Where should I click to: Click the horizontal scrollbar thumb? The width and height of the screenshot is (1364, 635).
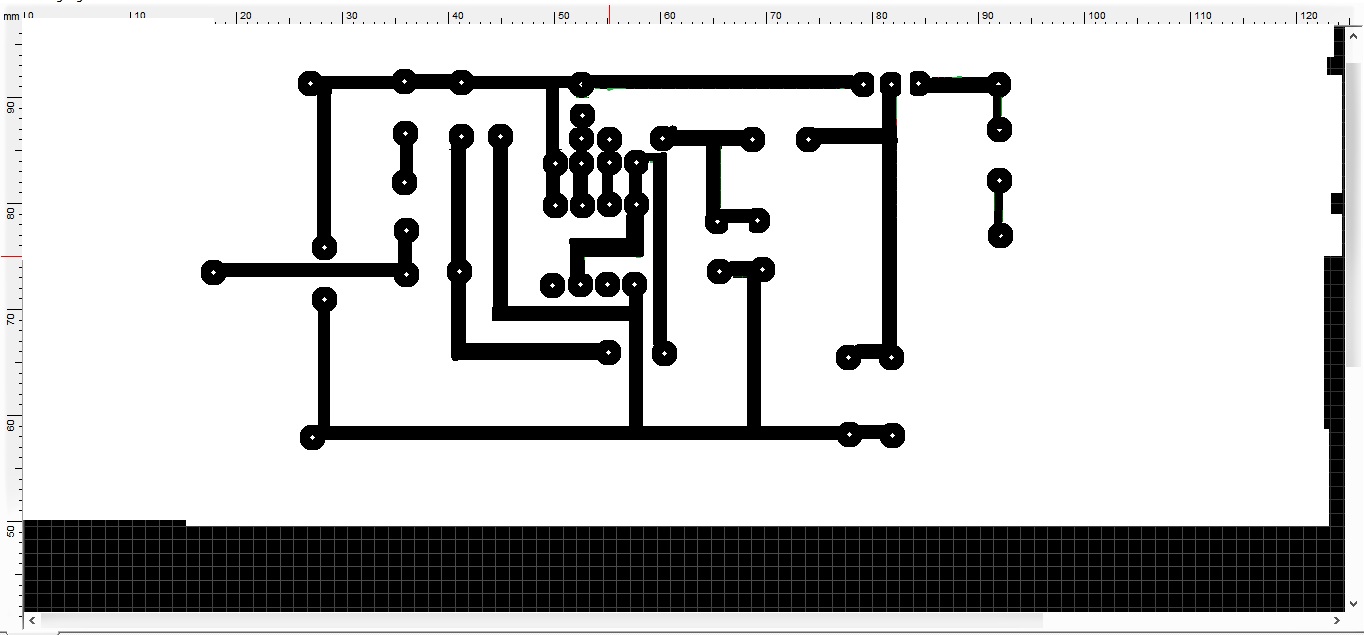(x=540, y=620)
